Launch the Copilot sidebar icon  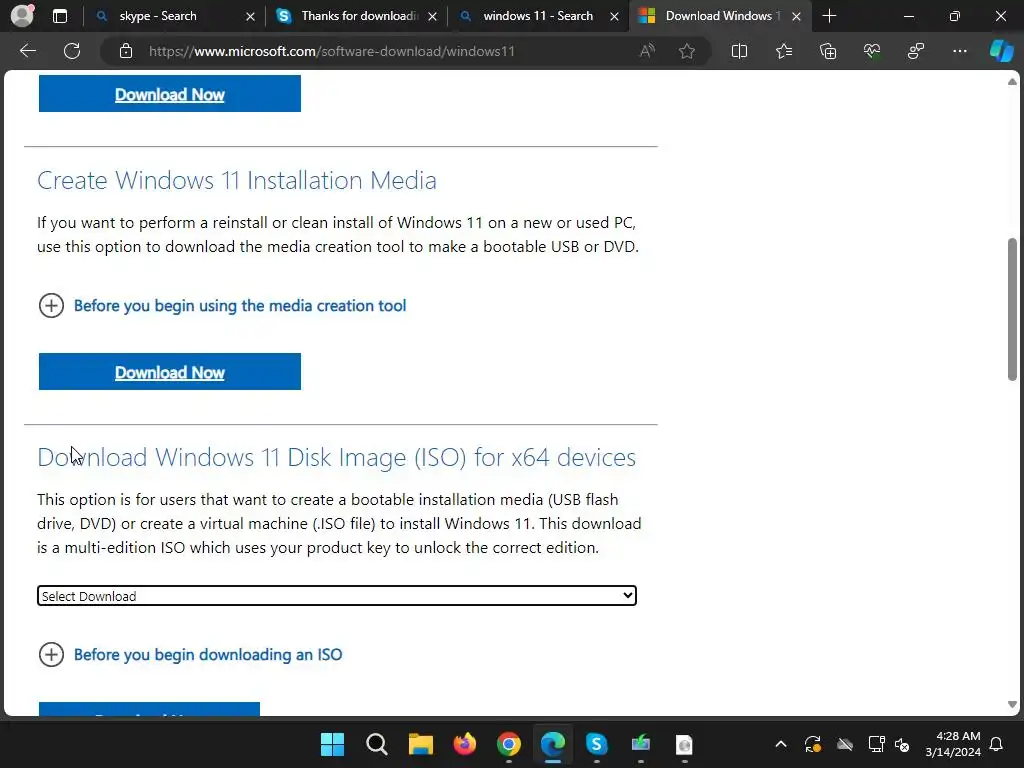1001,51
